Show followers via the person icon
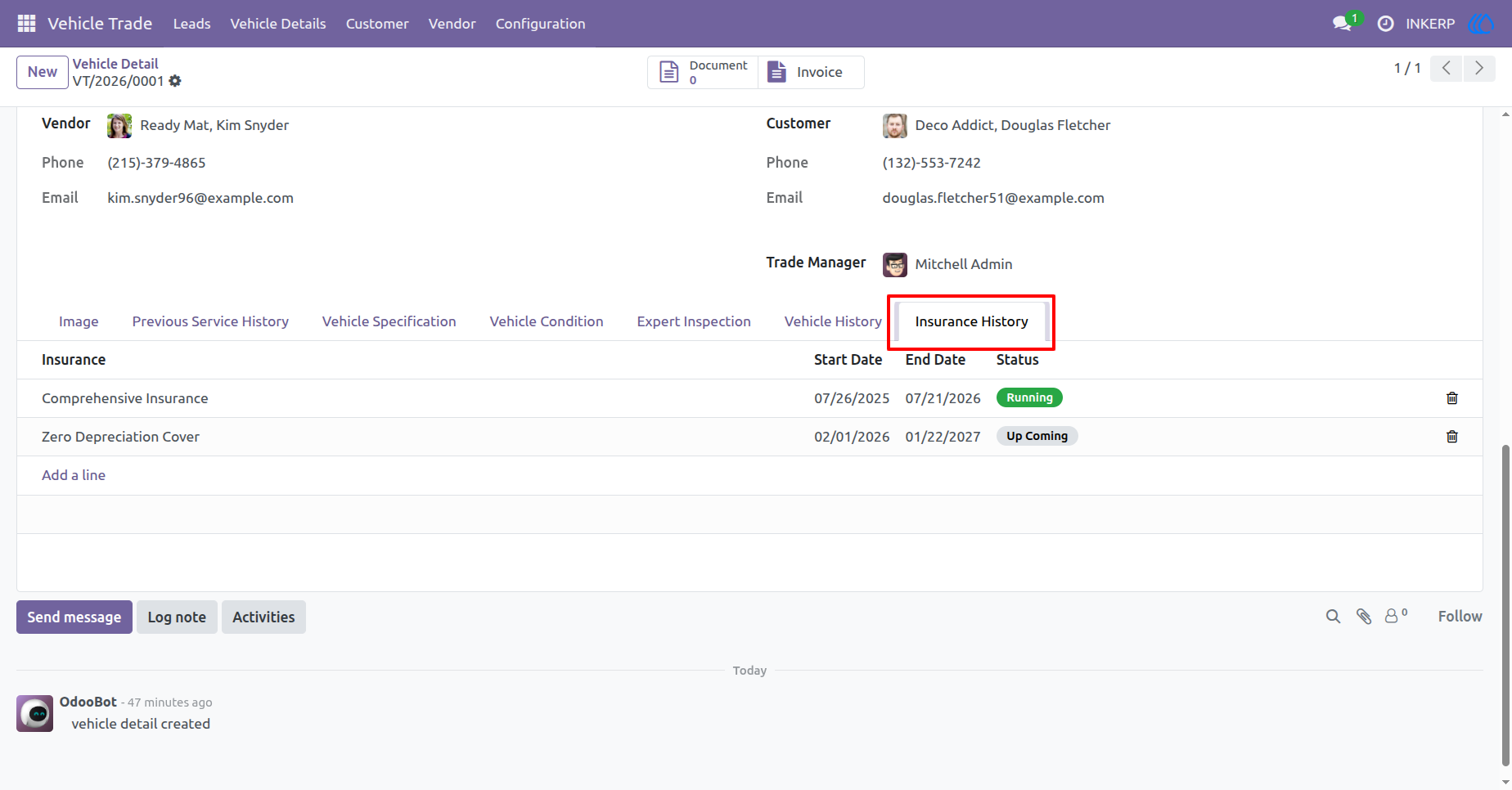This screenshot has width=1512, height=790. click(x=1396, y=616)
